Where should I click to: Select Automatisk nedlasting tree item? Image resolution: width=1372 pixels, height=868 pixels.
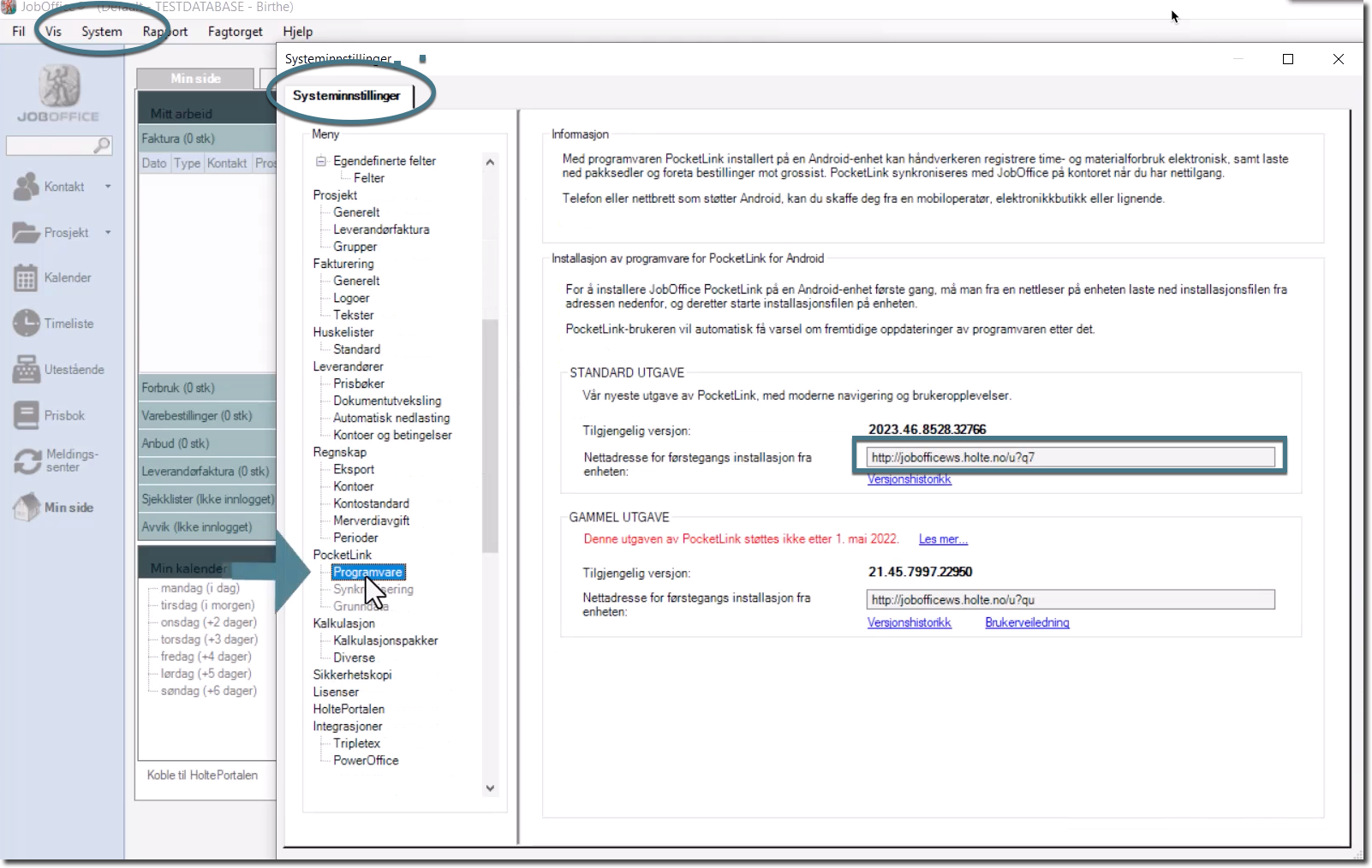(391, 418)
